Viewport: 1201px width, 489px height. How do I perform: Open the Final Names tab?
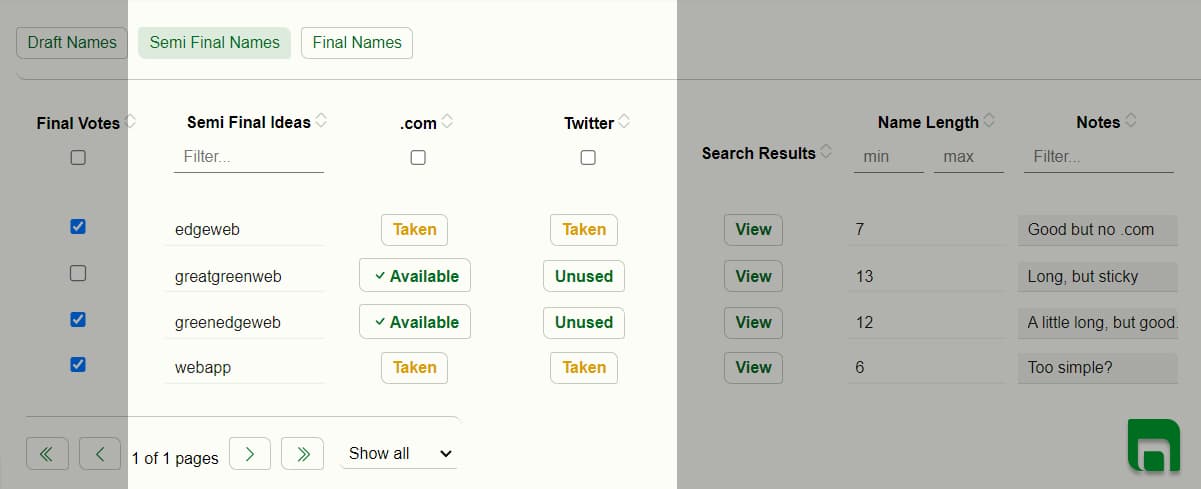[x=357, y=43]
